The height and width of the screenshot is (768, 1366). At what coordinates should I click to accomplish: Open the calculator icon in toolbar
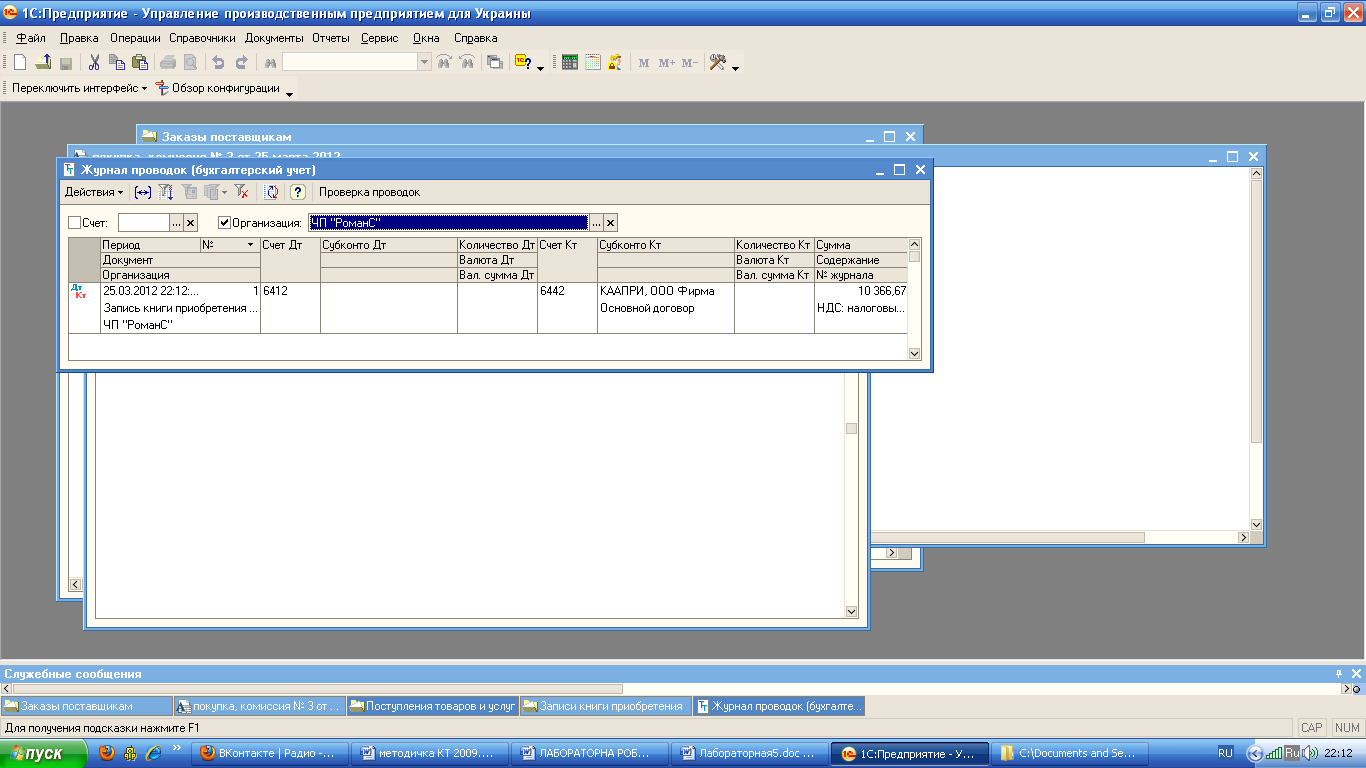tap(570, 62)
